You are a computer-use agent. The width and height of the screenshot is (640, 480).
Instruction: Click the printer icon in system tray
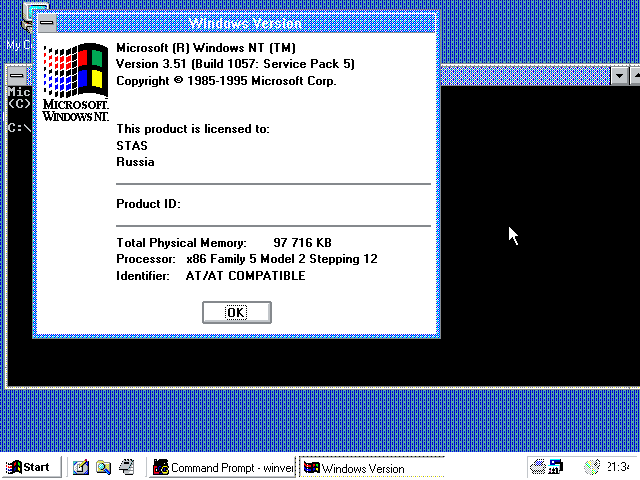[x=539, y=467]
